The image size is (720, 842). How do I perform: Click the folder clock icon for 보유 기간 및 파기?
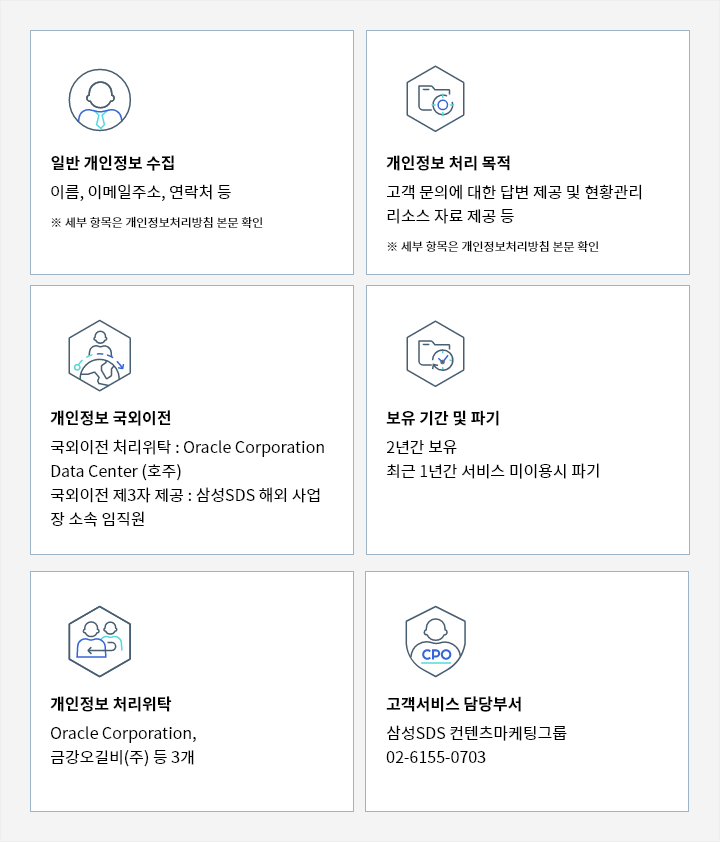tap(435, 354)
